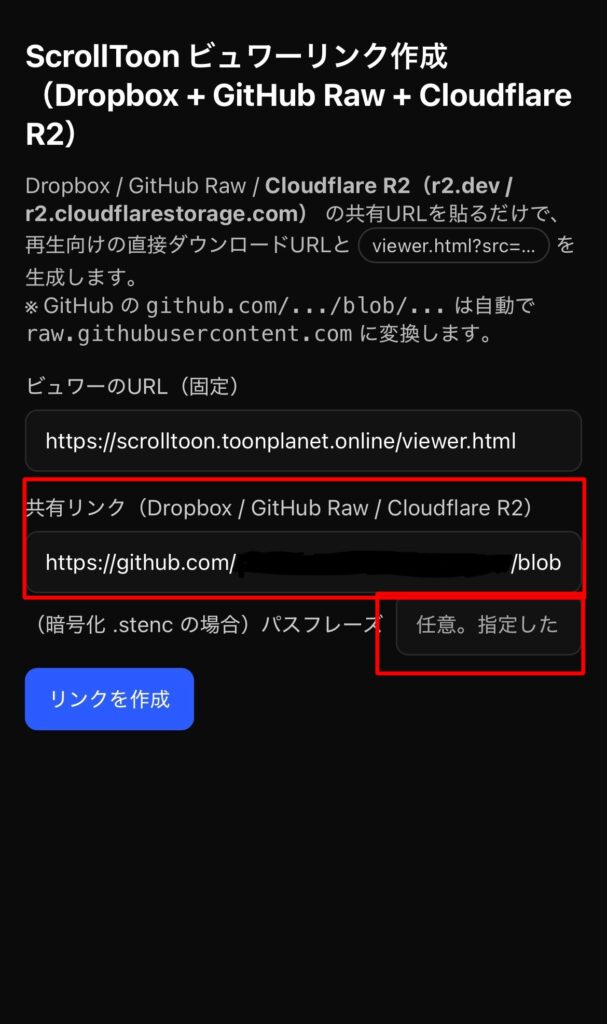Screen dimensions: 607x1024
Task: Focus the passphrase field showing 任意。指定した
Action: pos(488,625)
